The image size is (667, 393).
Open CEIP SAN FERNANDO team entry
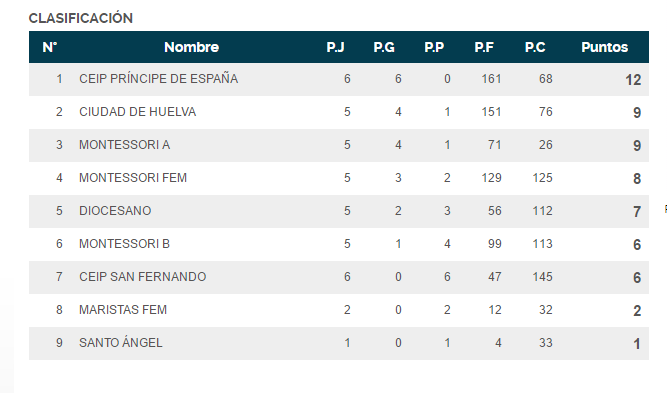[143, 277]
